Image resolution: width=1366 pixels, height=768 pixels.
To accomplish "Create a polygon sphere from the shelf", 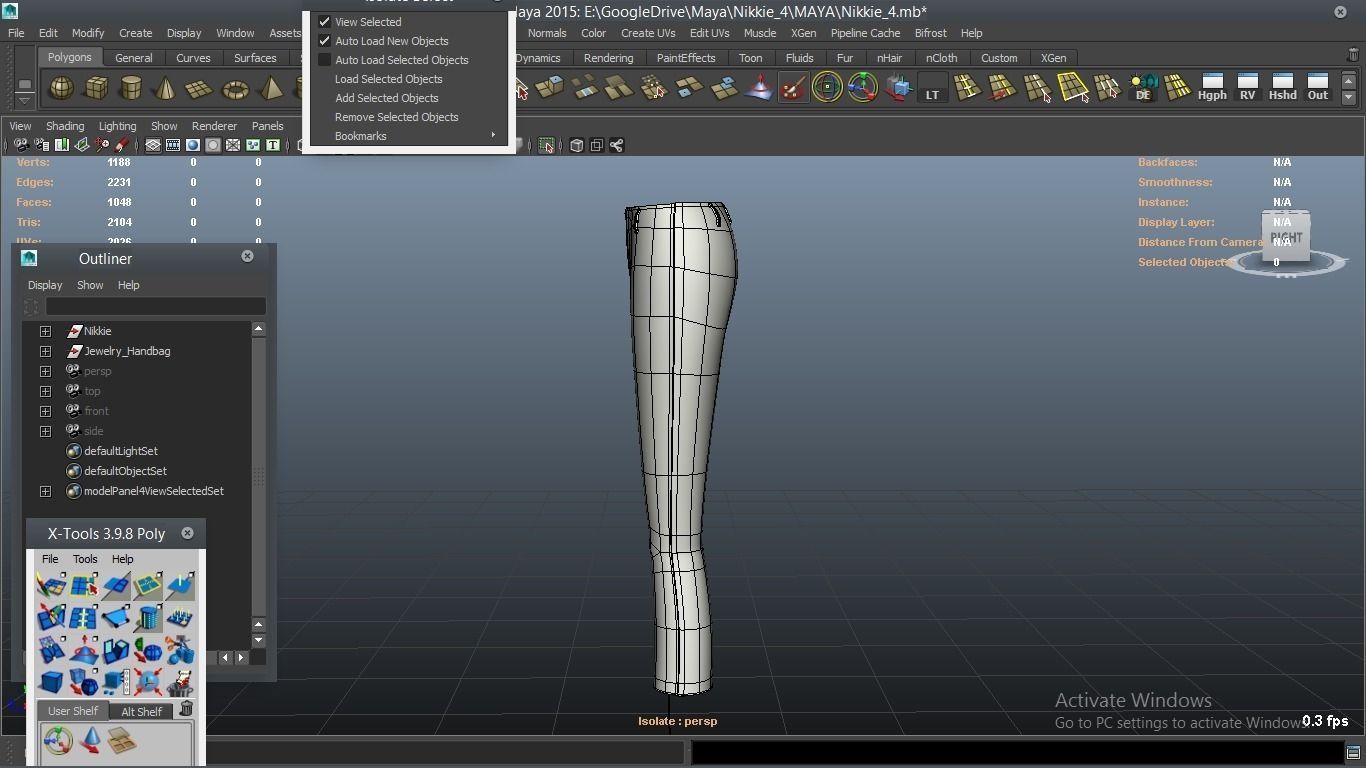I will pos(62,89).
